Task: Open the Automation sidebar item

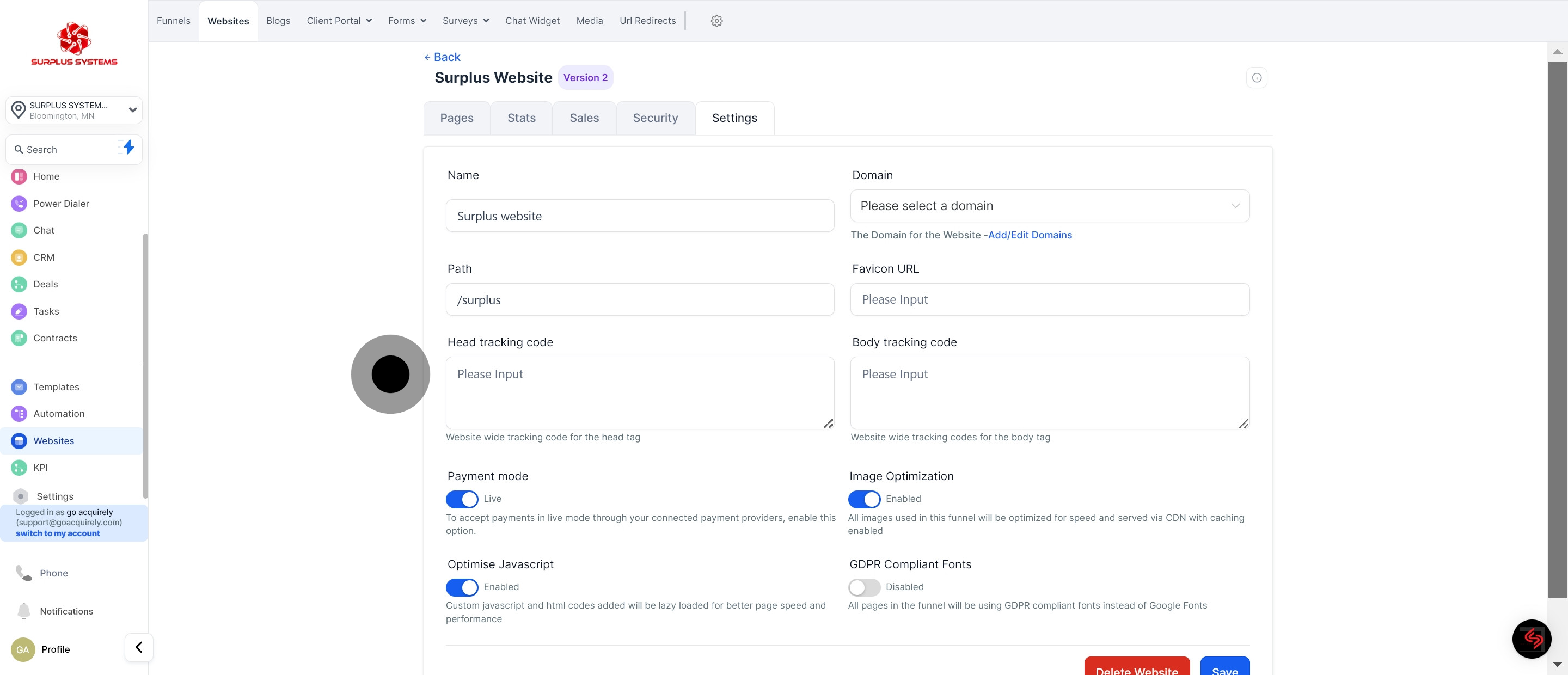Action: pyautogui.click(x=58, y=413)
